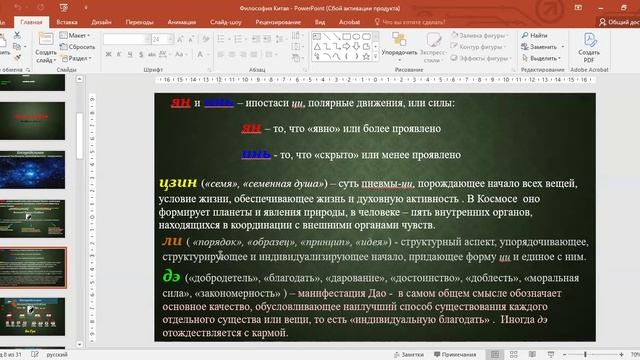Toggle align text left
Image resolution: width=640 pixels, height=360 pixels.
click(221, 54)
